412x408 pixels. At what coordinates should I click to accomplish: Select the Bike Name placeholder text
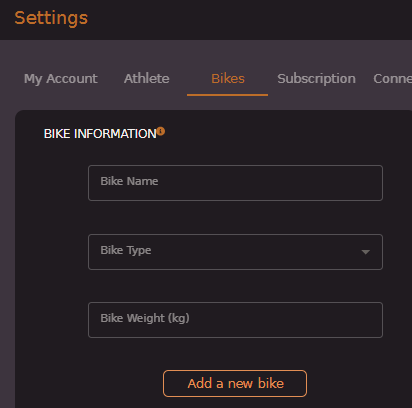(129, 181)
